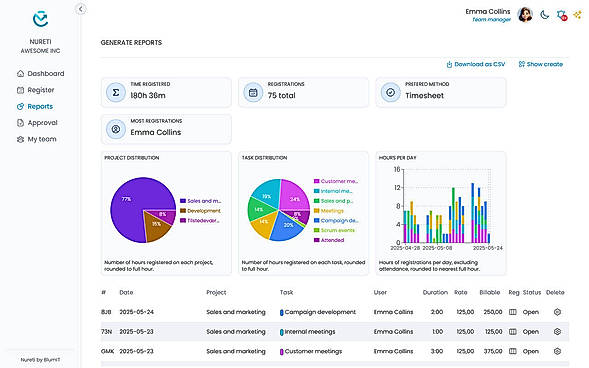Click the Nureti logo in the sidebar
The image size is (589, 368).
(x=40, y=19)
